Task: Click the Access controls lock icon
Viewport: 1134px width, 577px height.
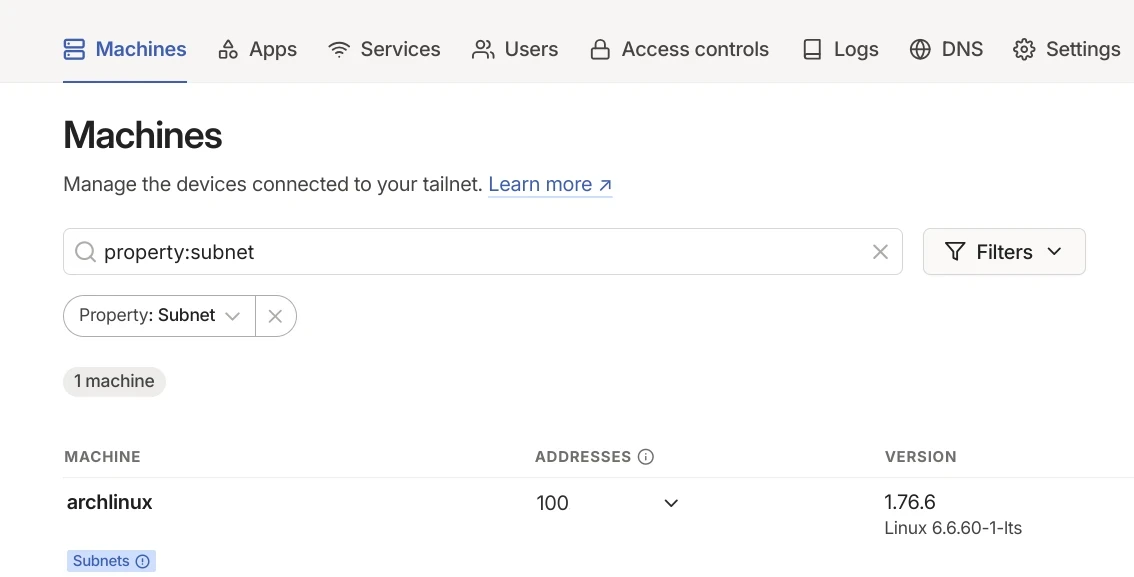Action: (600, 49)
